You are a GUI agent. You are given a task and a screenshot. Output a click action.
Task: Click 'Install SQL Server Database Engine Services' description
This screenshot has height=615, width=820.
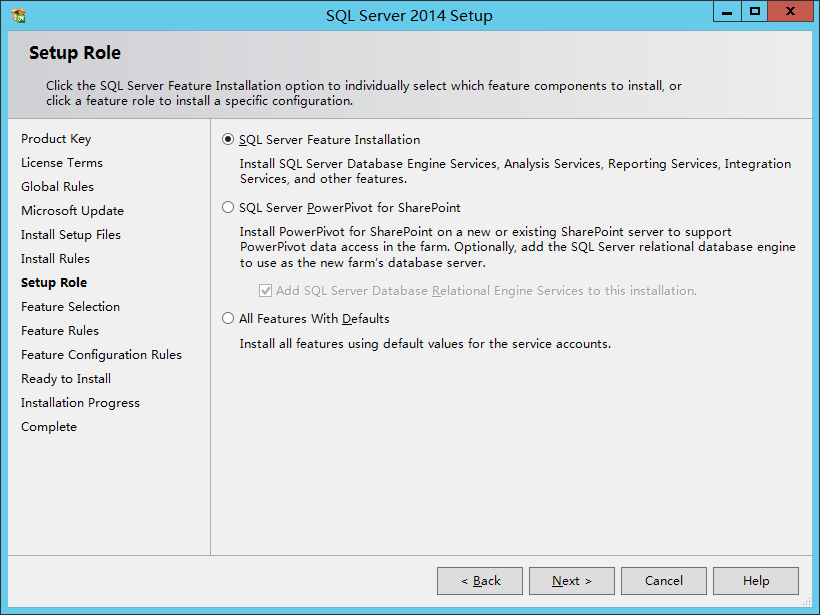(x=515, y=172)
